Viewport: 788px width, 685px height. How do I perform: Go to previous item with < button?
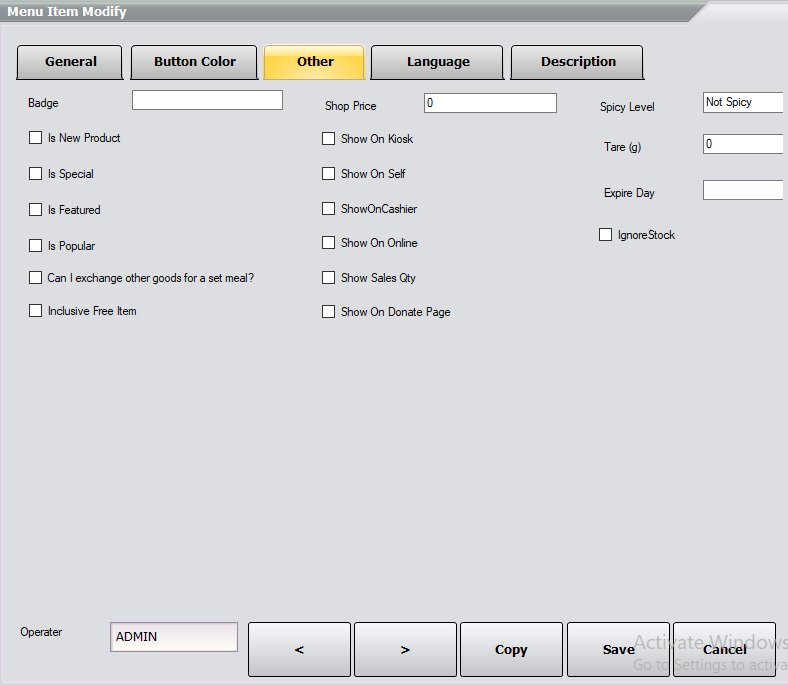coord(300,649)
